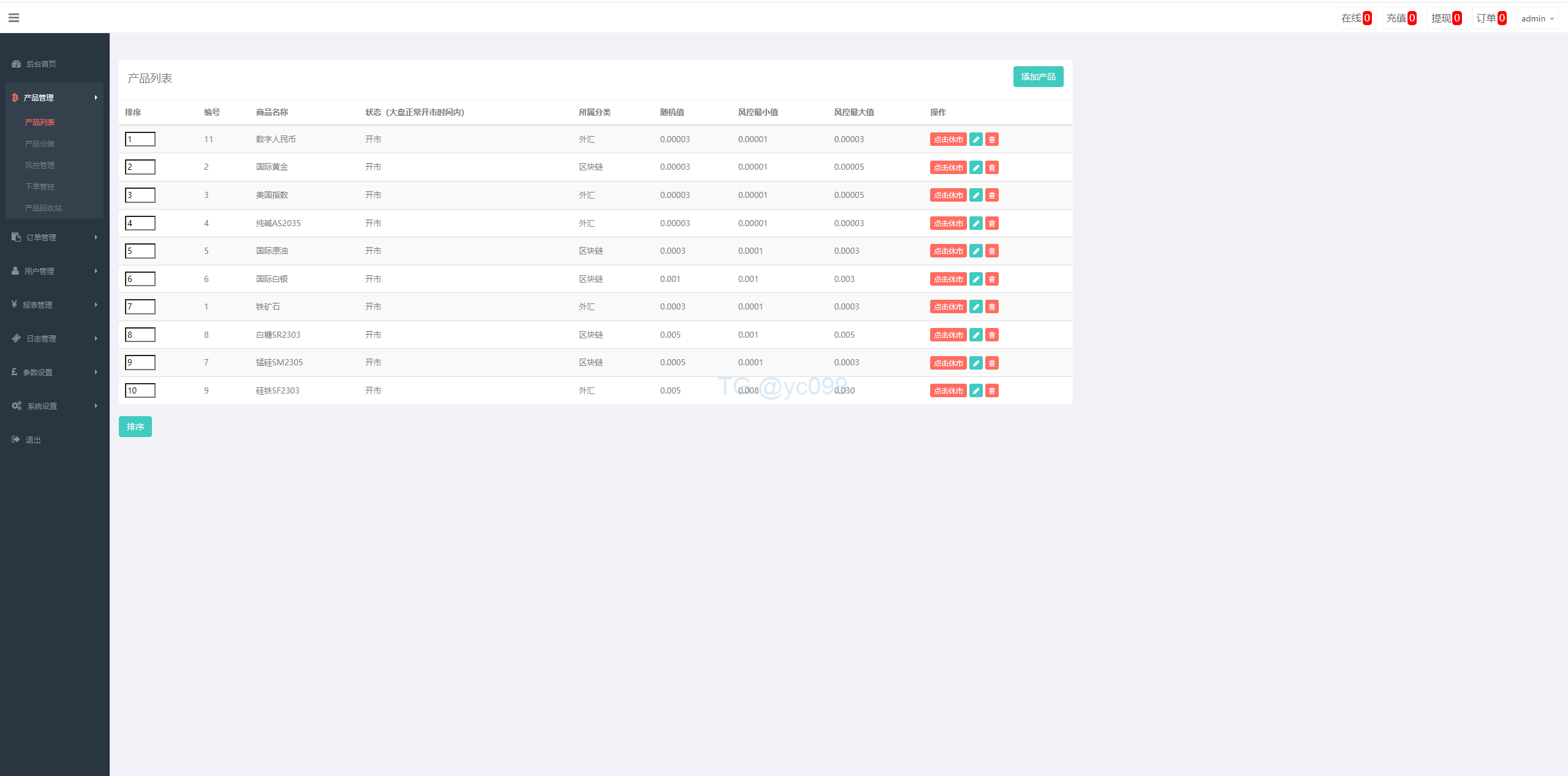Screen dimensions: 1568x776
Task: Click edit pencil icon for 铁矿石 row
Action: (976, 307)
